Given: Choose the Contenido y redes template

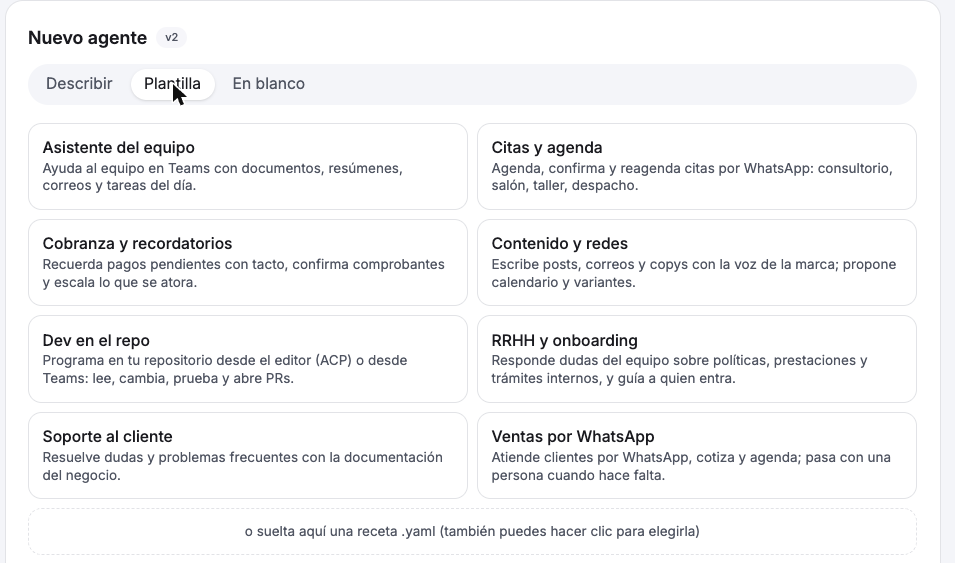Looking at the screenshot, I should (697, 263).
